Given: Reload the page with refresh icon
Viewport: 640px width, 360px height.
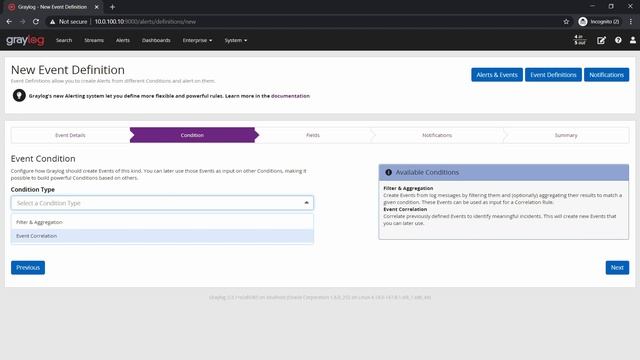Looking at the screenshot, I should 36,22.
